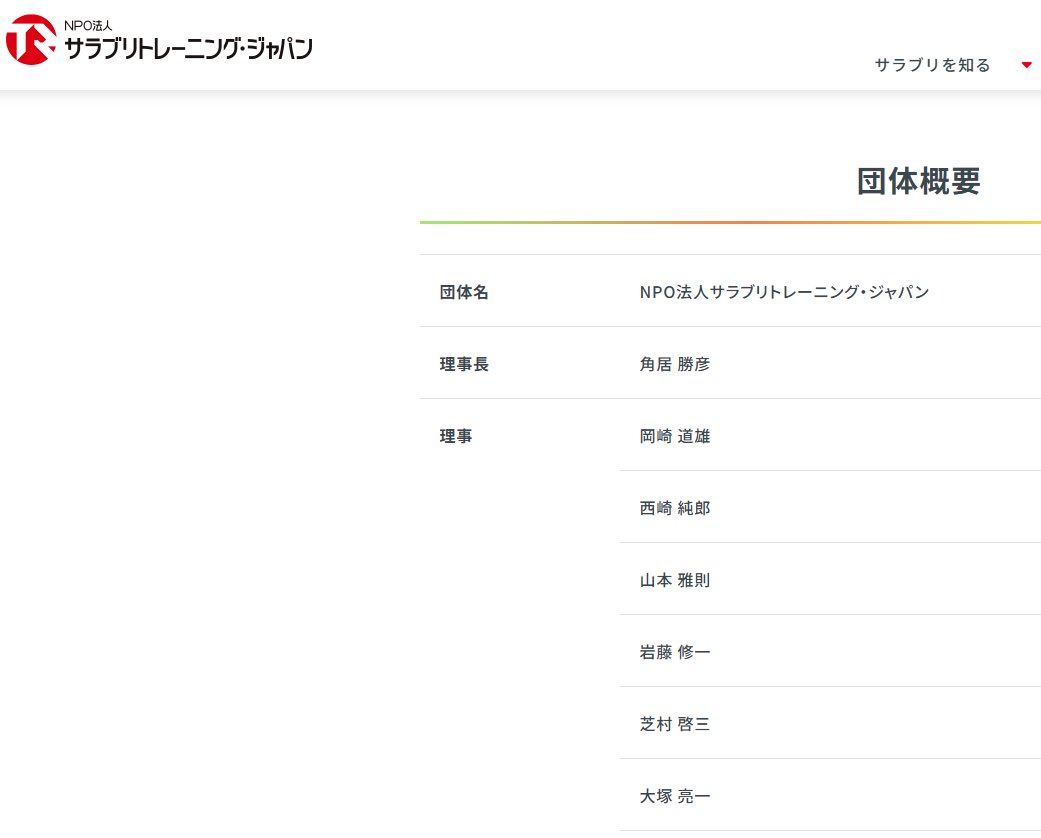Select the small NPO法人 text in the header logo
This screenshot has width=1041, height=838.
tap(88, 26)
